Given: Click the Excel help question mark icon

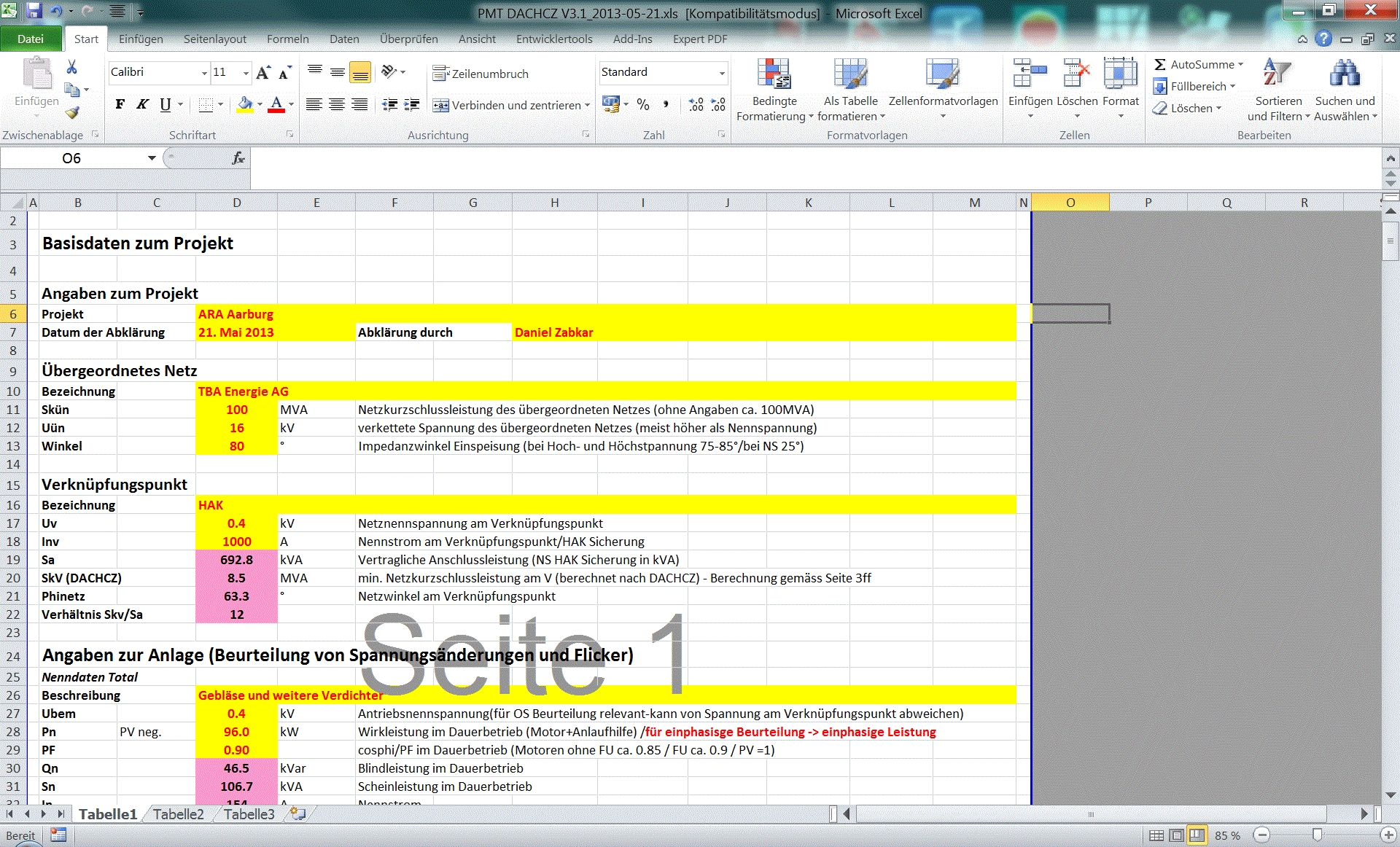Looking at the screenshot, I should tap(1323, 39).
